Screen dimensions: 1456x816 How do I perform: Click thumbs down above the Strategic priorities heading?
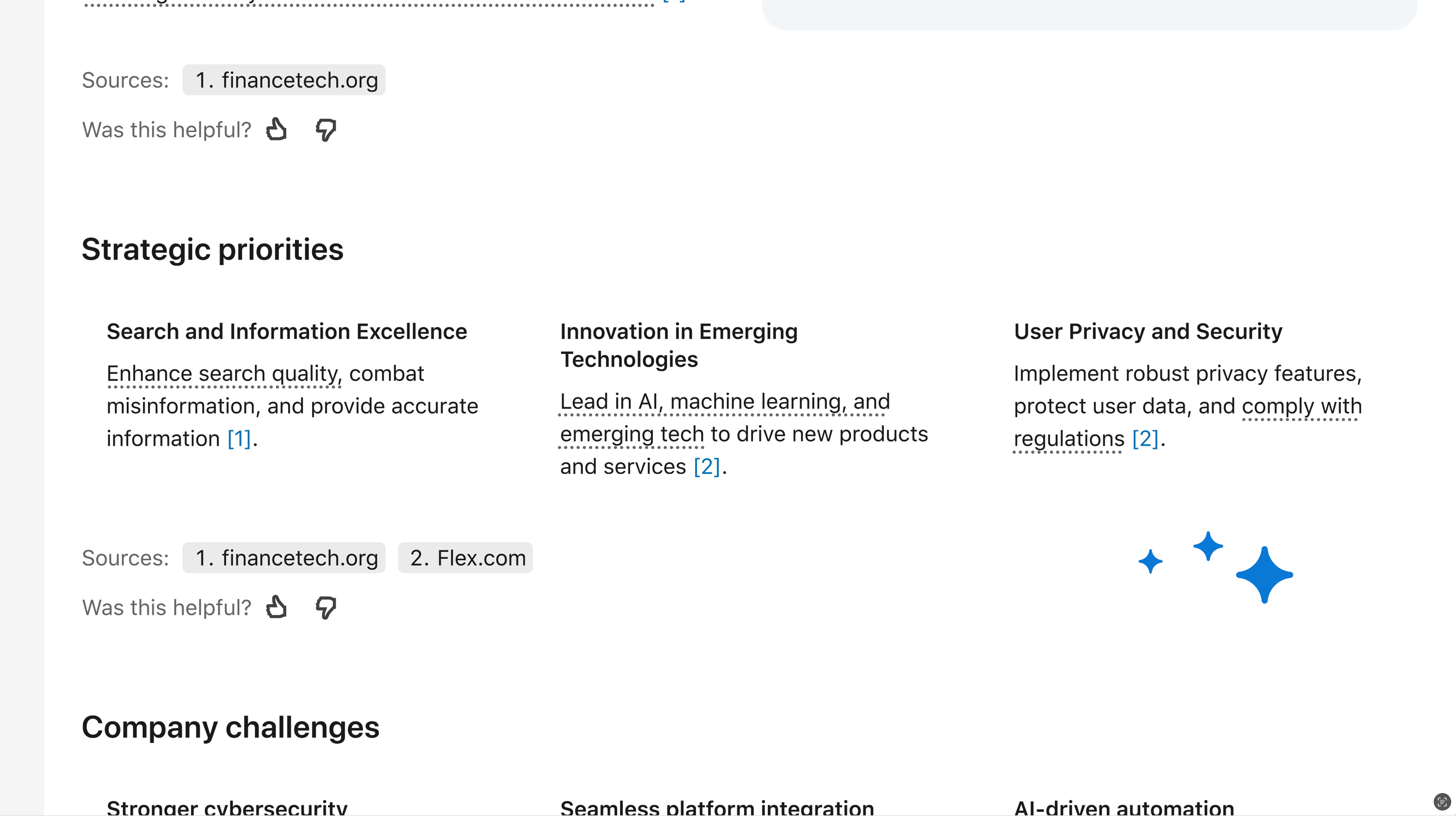click(x=326, y=130)
